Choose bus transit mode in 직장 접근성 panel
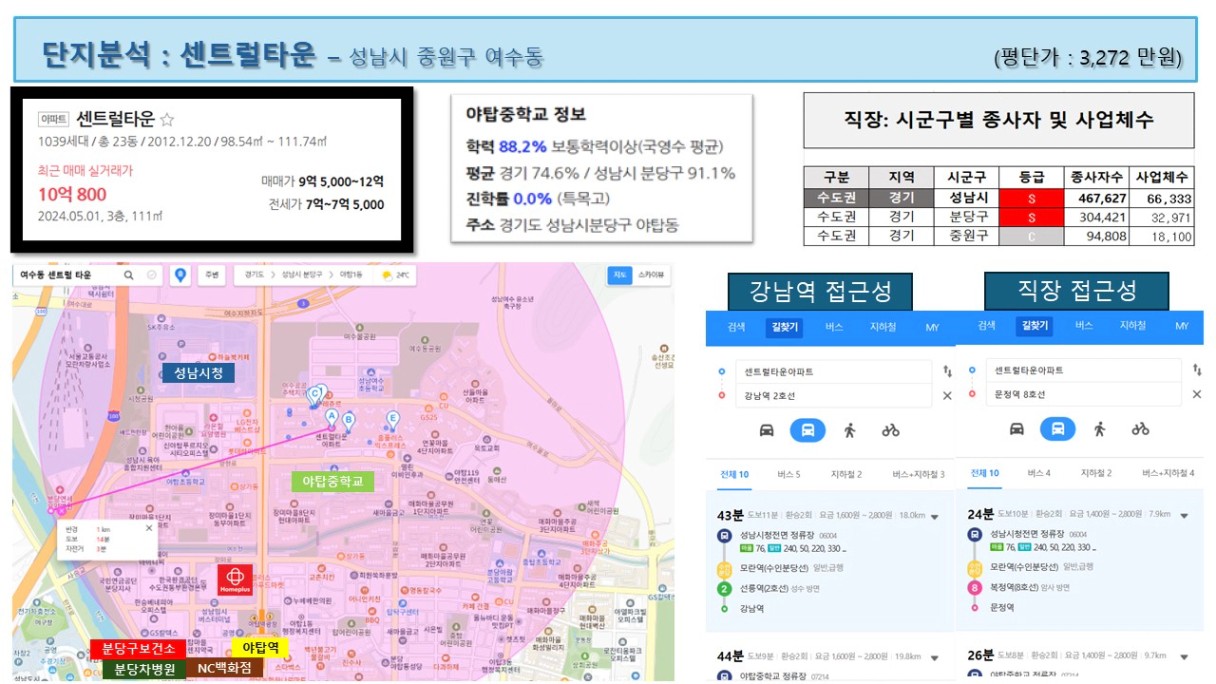1216x684 pixels. tap(1058, 429)
